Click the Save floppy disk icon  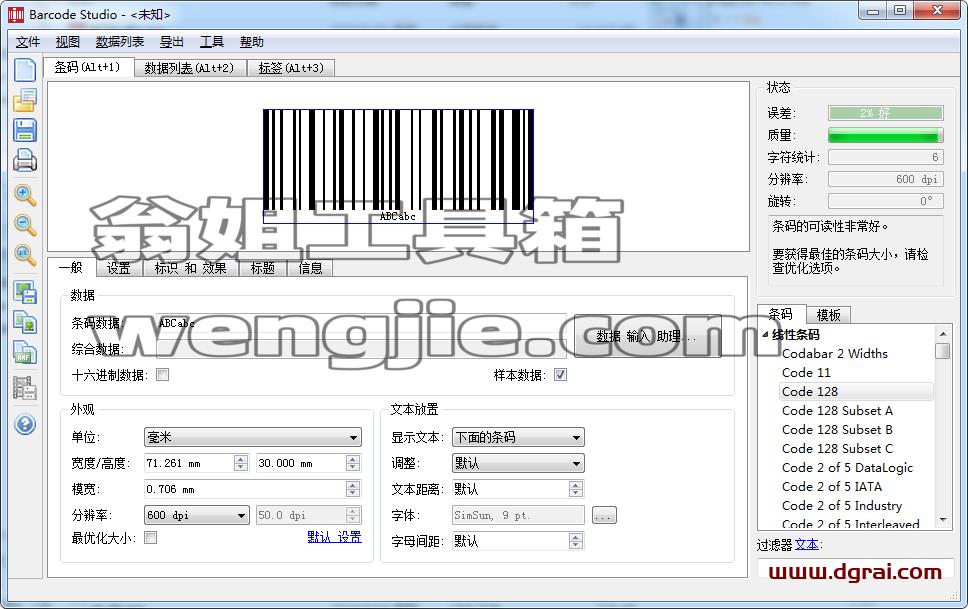(25, 130)
